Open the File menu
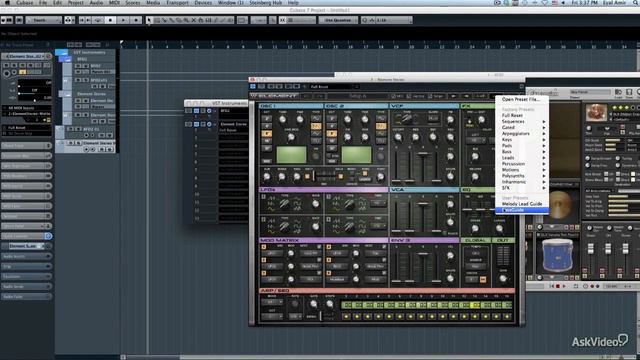 43,3
